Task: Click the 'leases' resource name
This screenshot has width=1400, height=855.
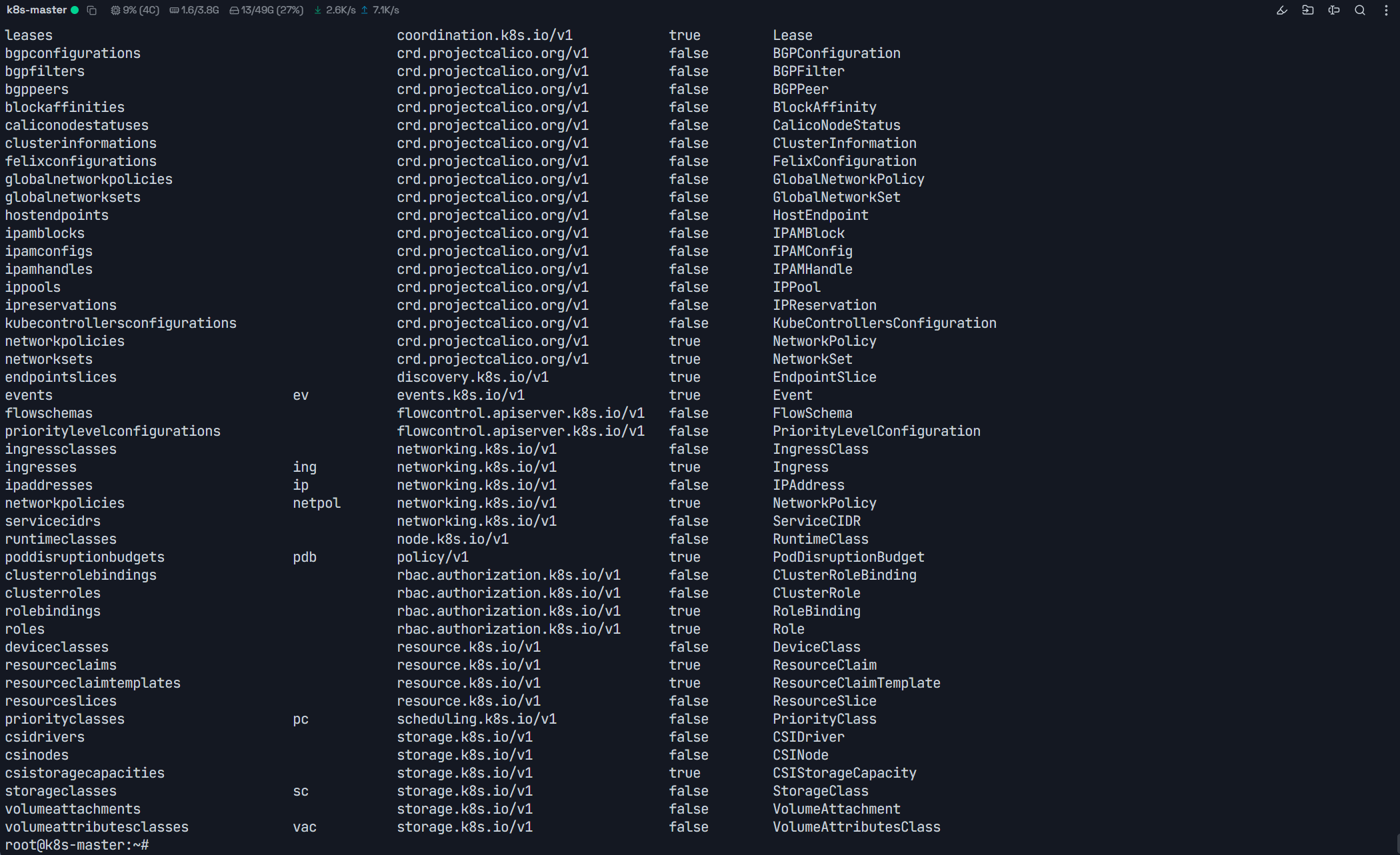Action: click(x=29, y=35)
